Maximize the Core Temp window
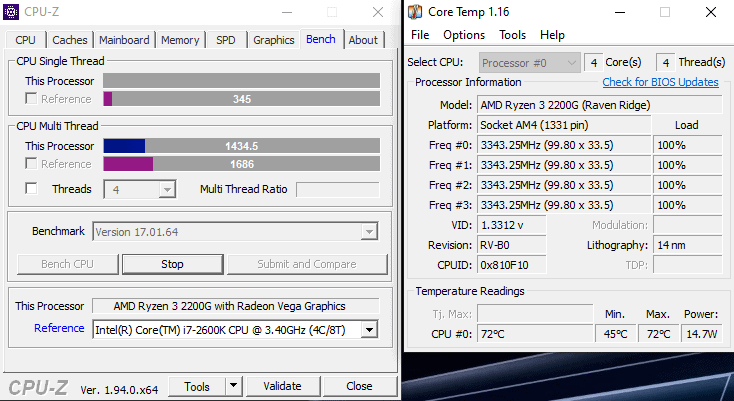734x401 pixels. coord(664,12)
